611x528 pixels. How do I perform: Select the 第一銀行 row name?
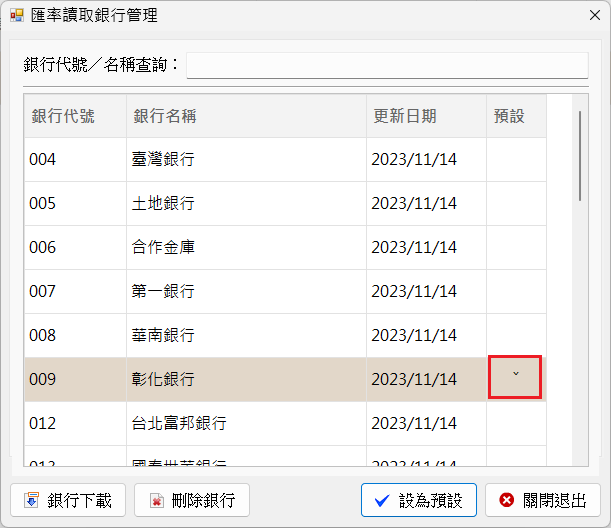click(x=163, y=291)
